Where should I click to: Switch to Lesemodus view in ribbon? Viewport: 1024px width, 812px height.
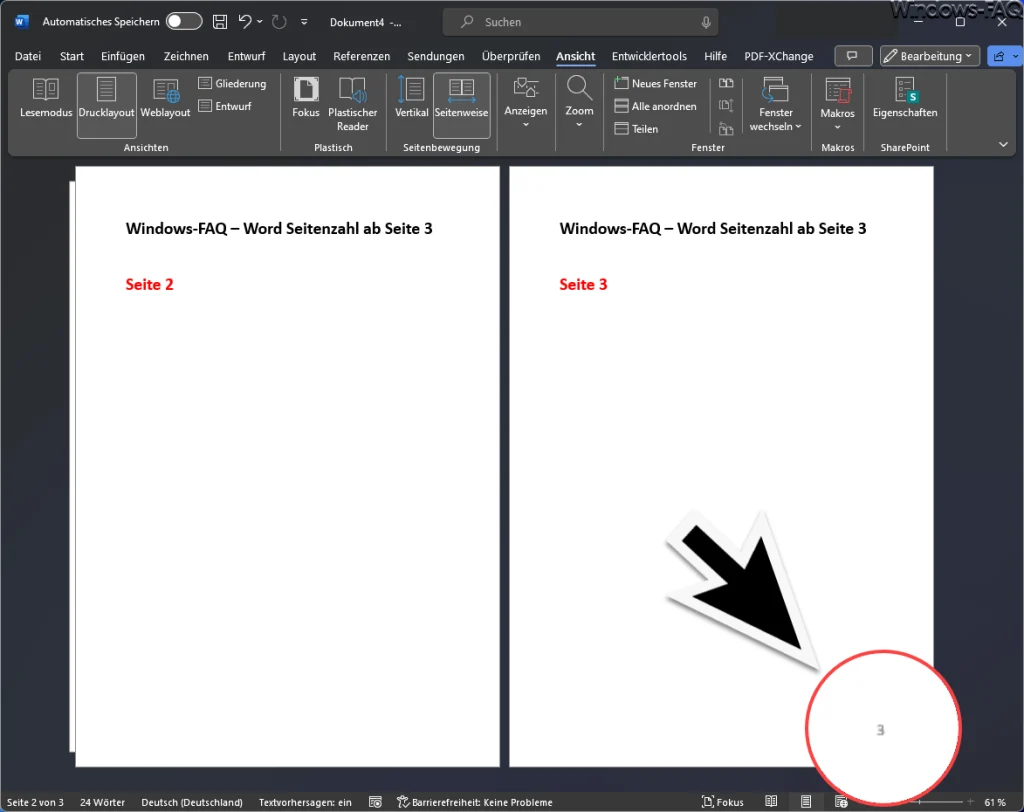click(46, 98)
